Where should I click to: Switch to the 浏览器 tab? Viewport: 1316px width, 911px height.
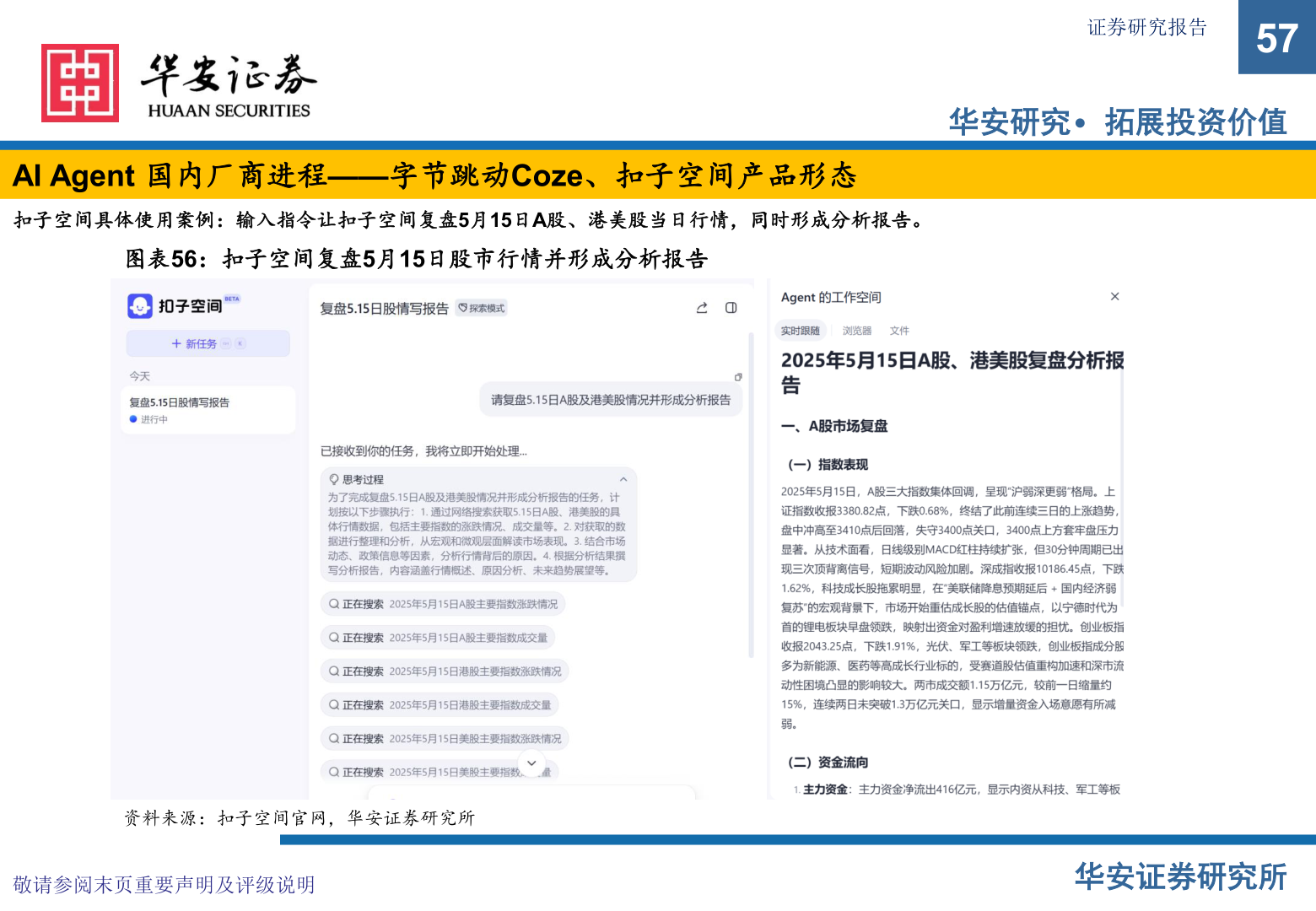click(x=857, y=331)
